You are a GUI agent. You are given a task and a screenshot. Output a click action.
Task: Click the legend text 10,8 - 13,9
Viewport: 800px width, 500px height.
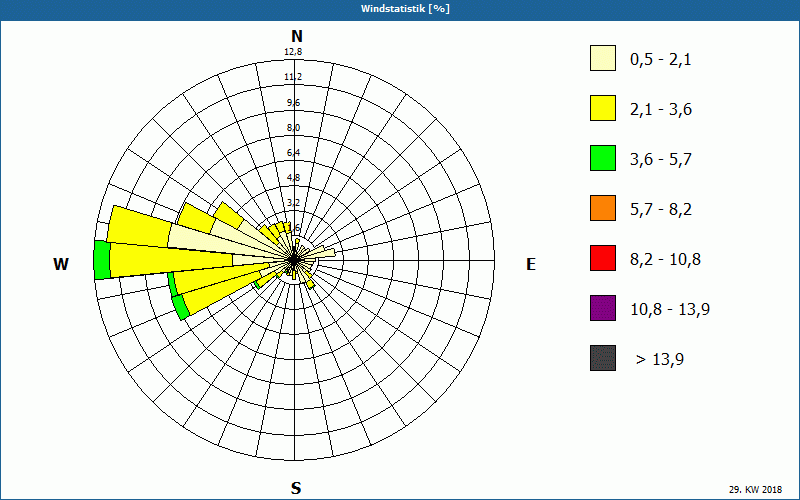(x=670, y=310)
